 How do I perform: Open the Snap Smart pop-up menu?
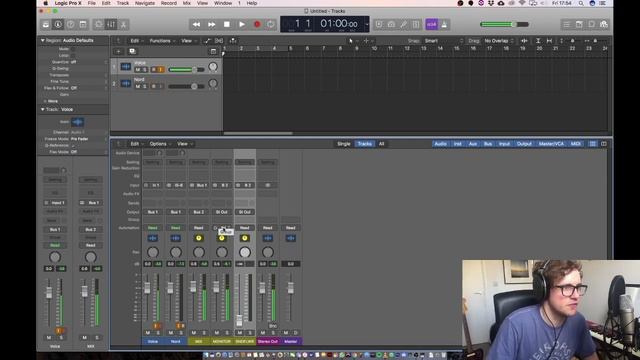[x=443, y=41]
